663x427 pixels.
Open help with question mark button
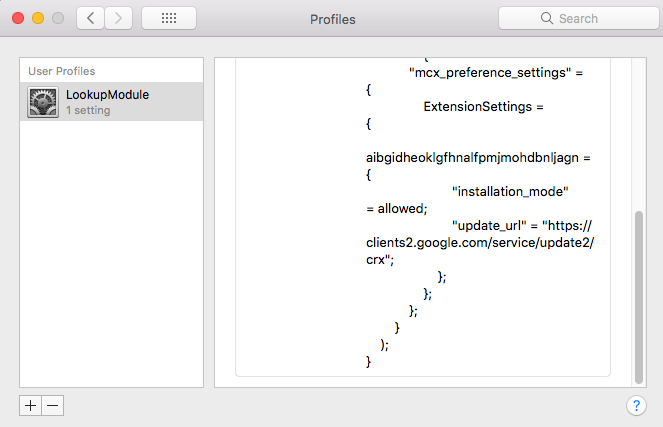click(635, 405)
